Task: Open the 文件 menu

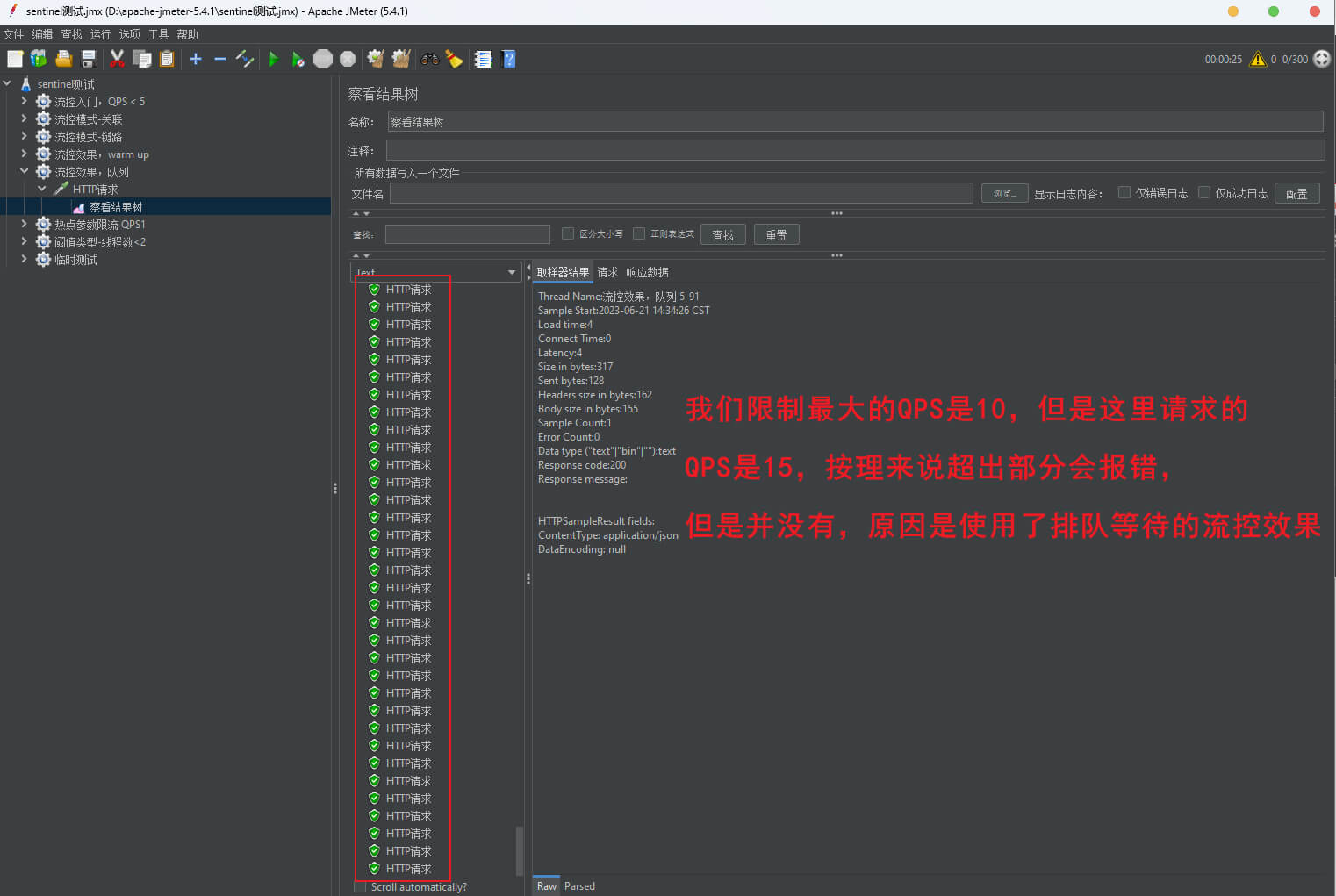Action: (x=13, y=34)
